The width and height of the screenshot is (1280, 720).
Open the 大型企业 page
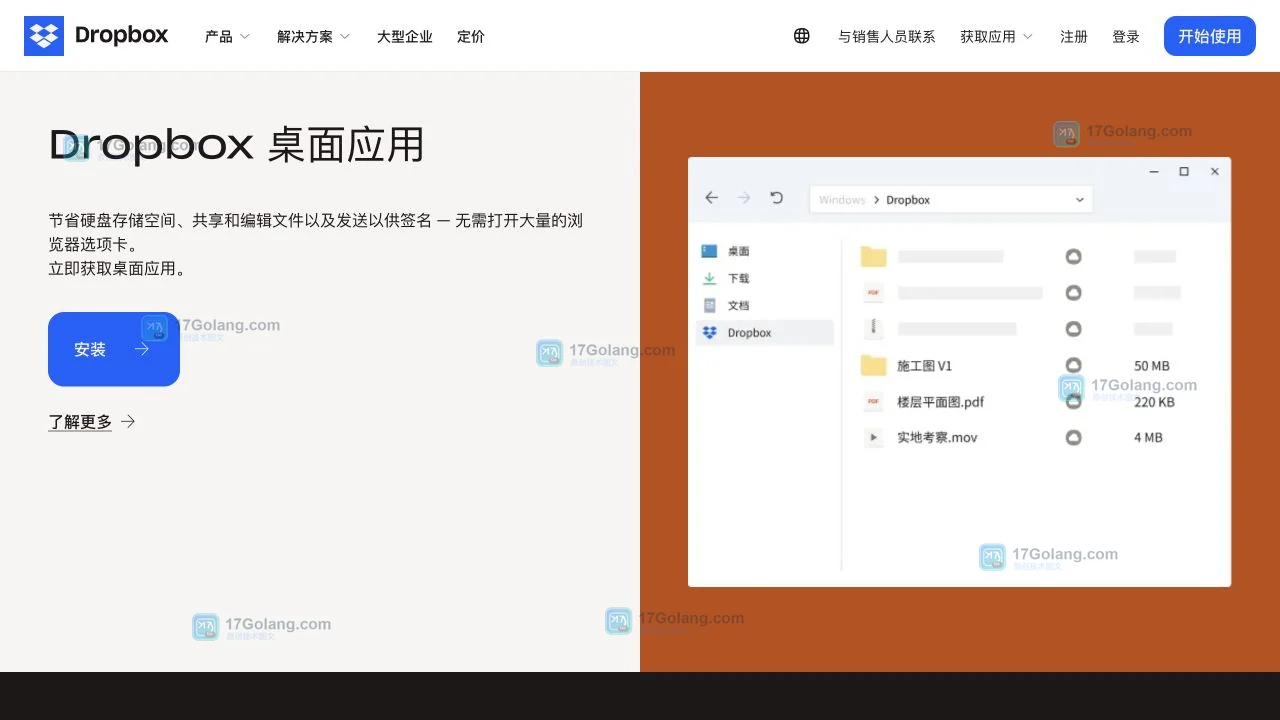405,36
